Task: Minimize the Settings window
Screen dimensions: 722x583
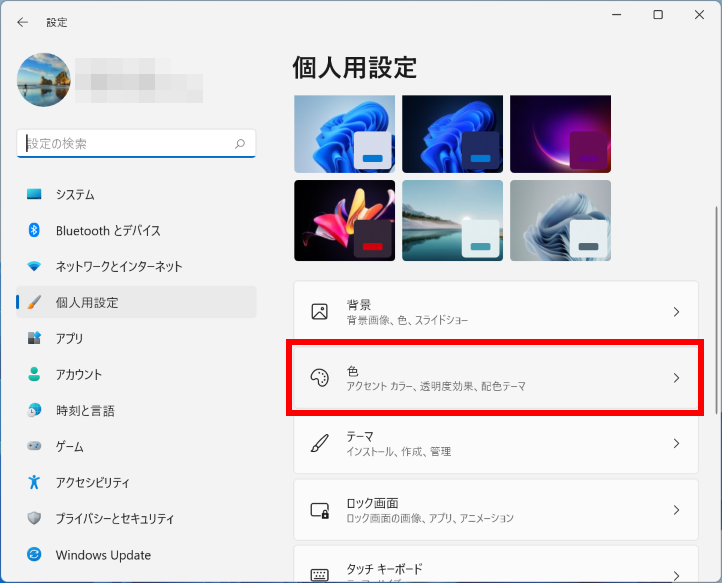Action: (x=617, y=15)
